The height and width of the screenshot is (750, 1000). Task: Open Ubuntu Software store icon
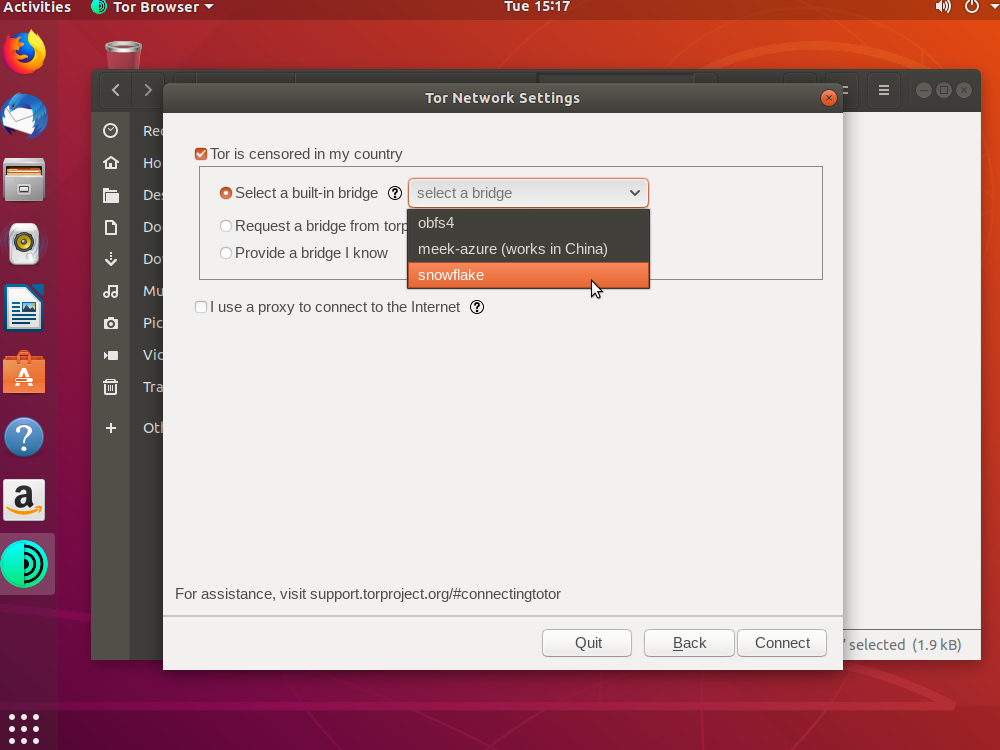pyautogui.click(x=24, y=372)
